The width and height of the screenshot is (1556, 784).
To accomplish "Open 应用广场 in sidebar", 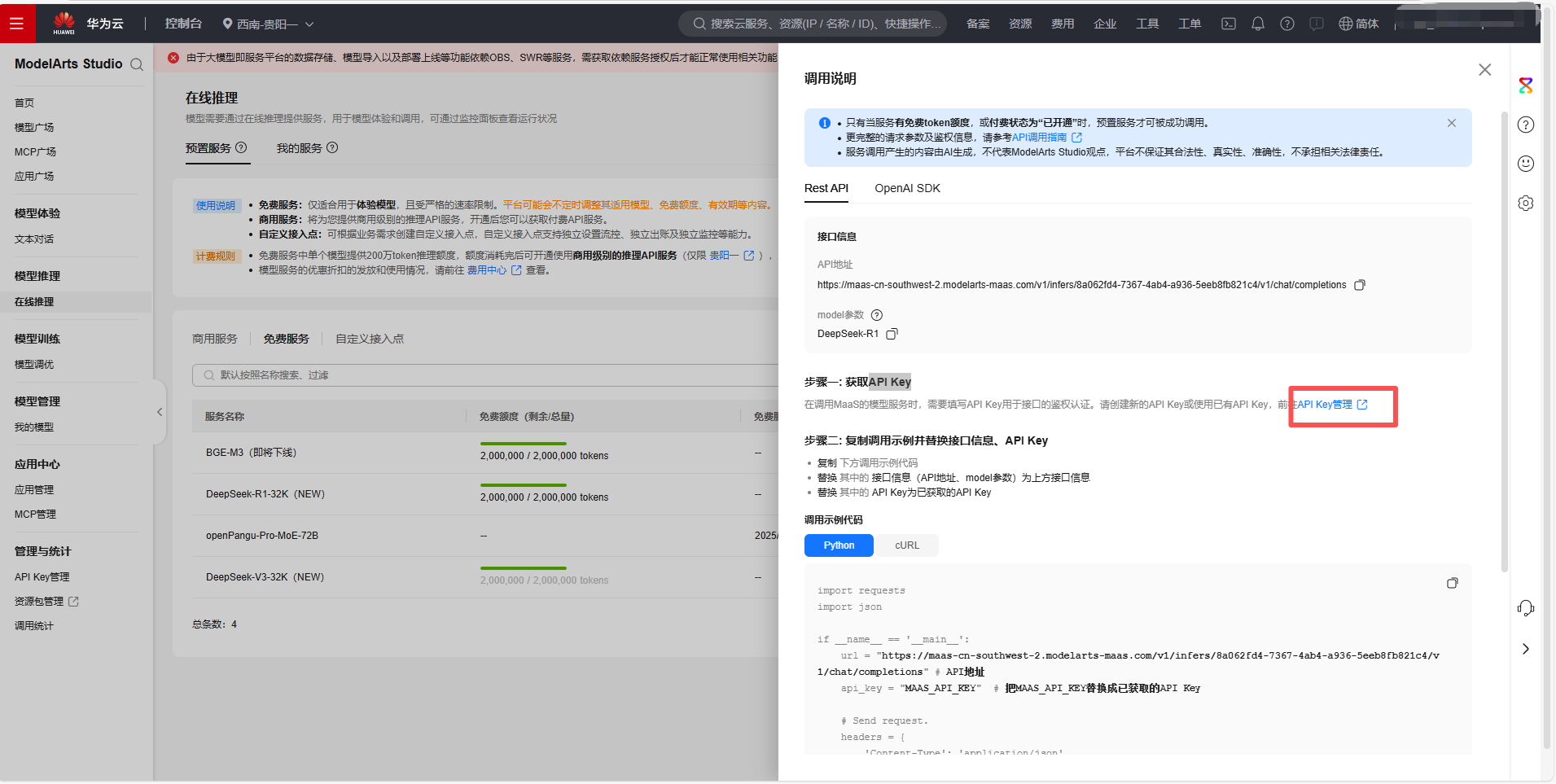I will [34, 176].
